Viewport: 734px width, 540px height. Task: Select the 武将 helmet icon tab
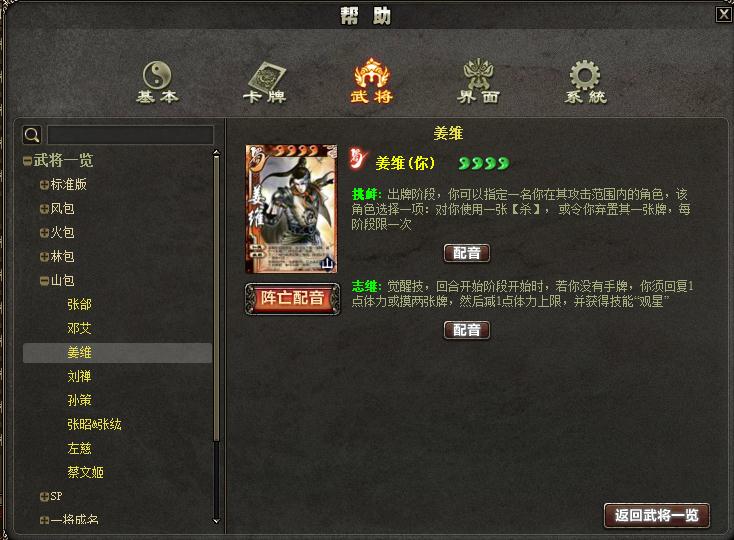click(x=372, y=80)
